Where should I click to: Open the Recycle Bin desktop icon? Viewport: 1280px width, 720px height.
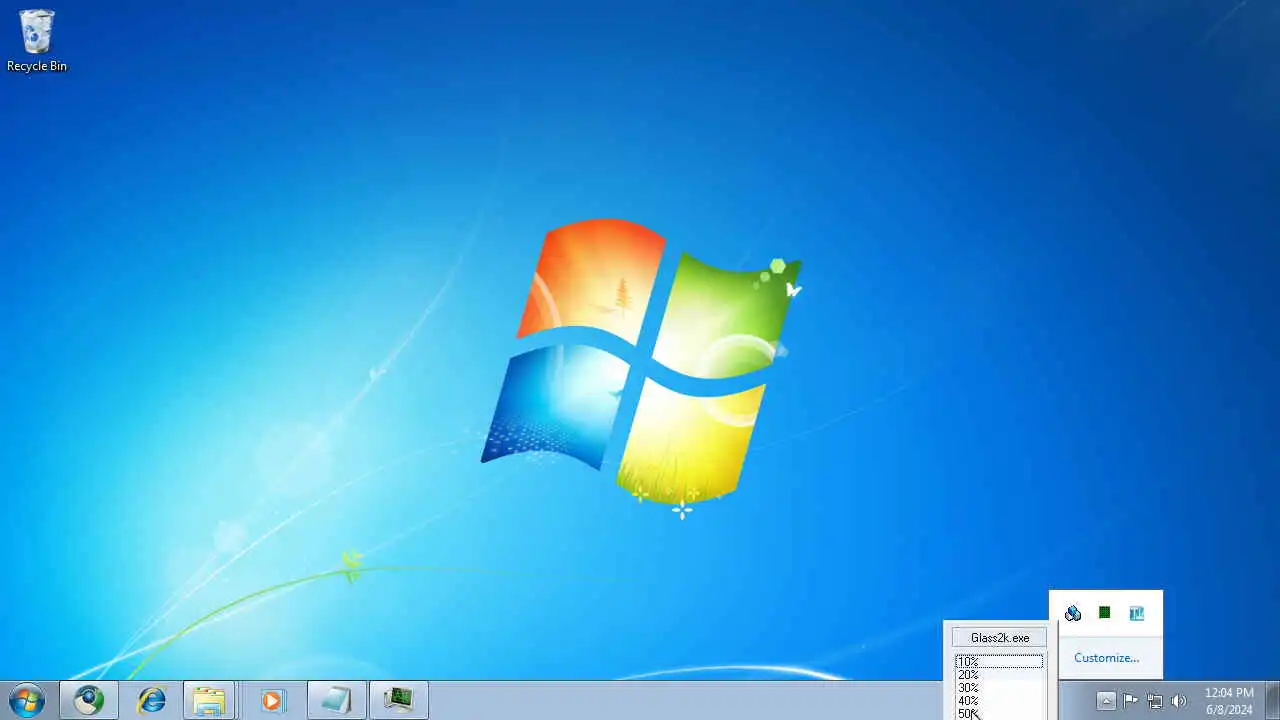37,41
